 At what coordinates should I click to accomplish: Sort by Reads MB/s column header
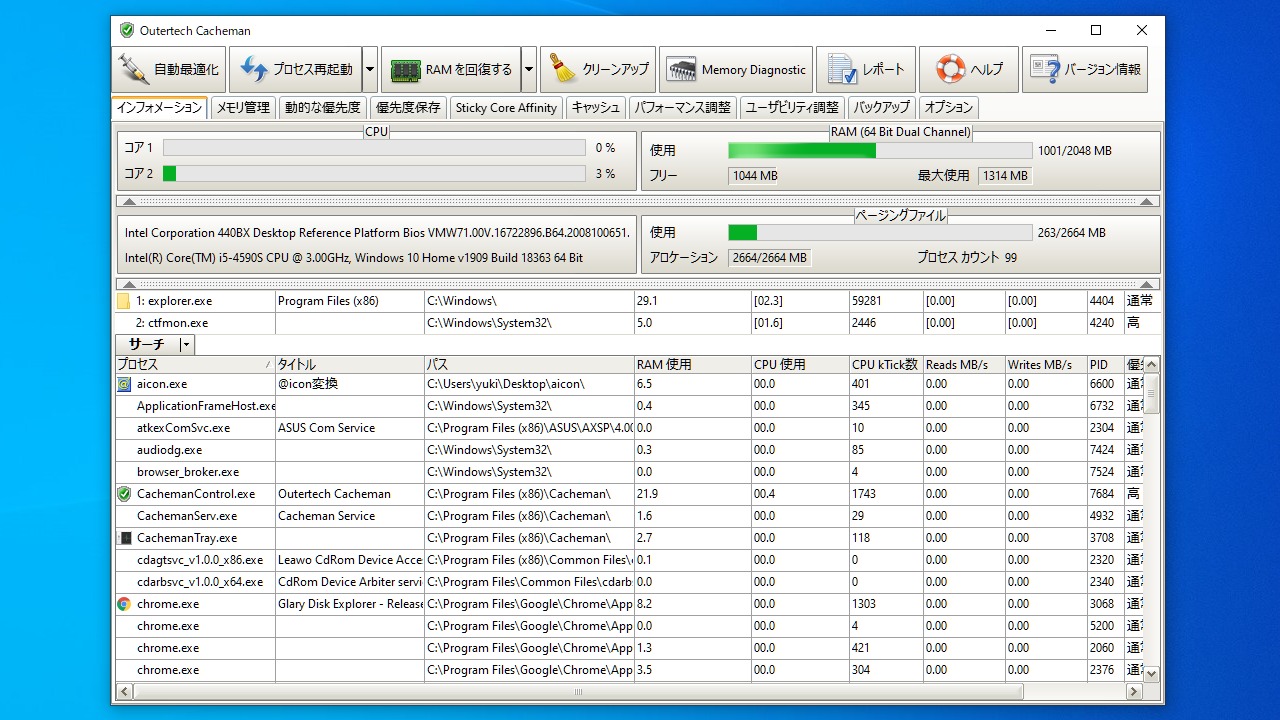pyautogui.click(x=964, y=365)
